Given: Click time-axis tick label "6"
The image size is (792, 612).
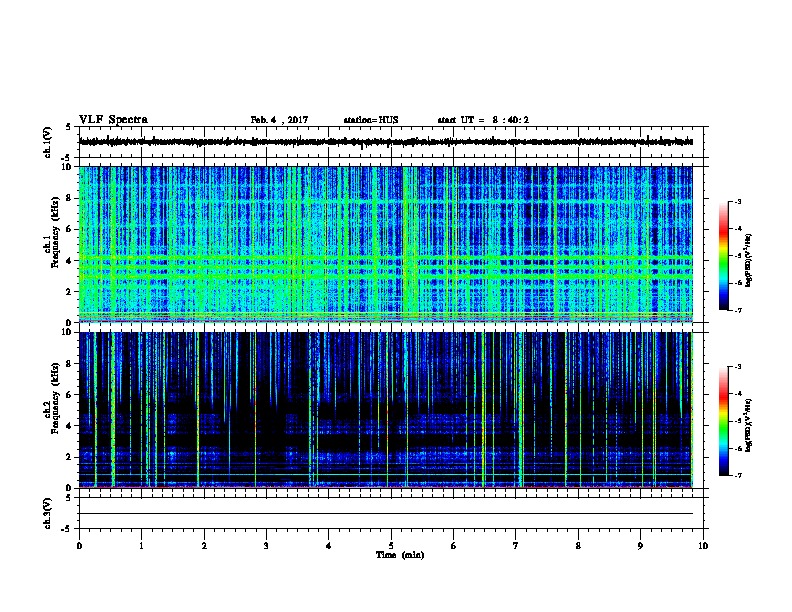Looking at the screenshot, I should [x=454, y=546].
